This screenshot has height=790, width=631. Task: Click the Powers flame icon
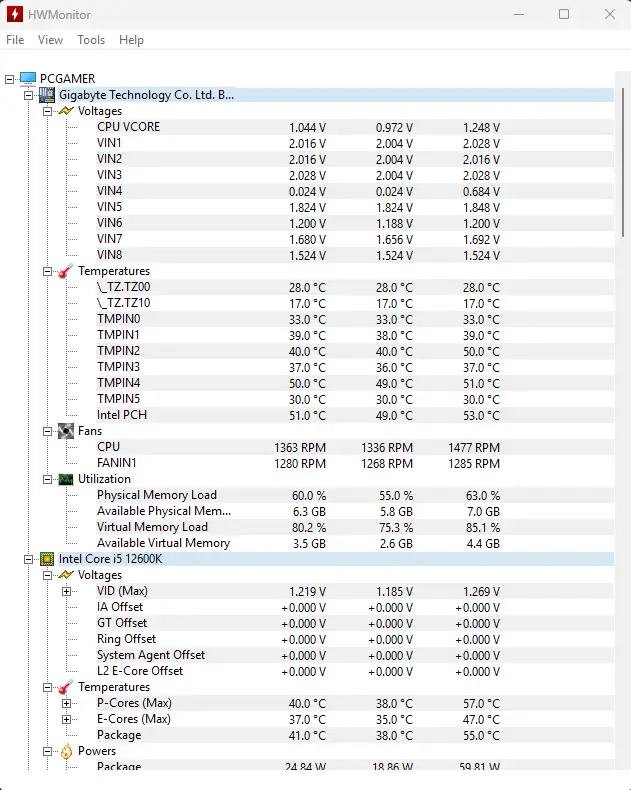66,751
